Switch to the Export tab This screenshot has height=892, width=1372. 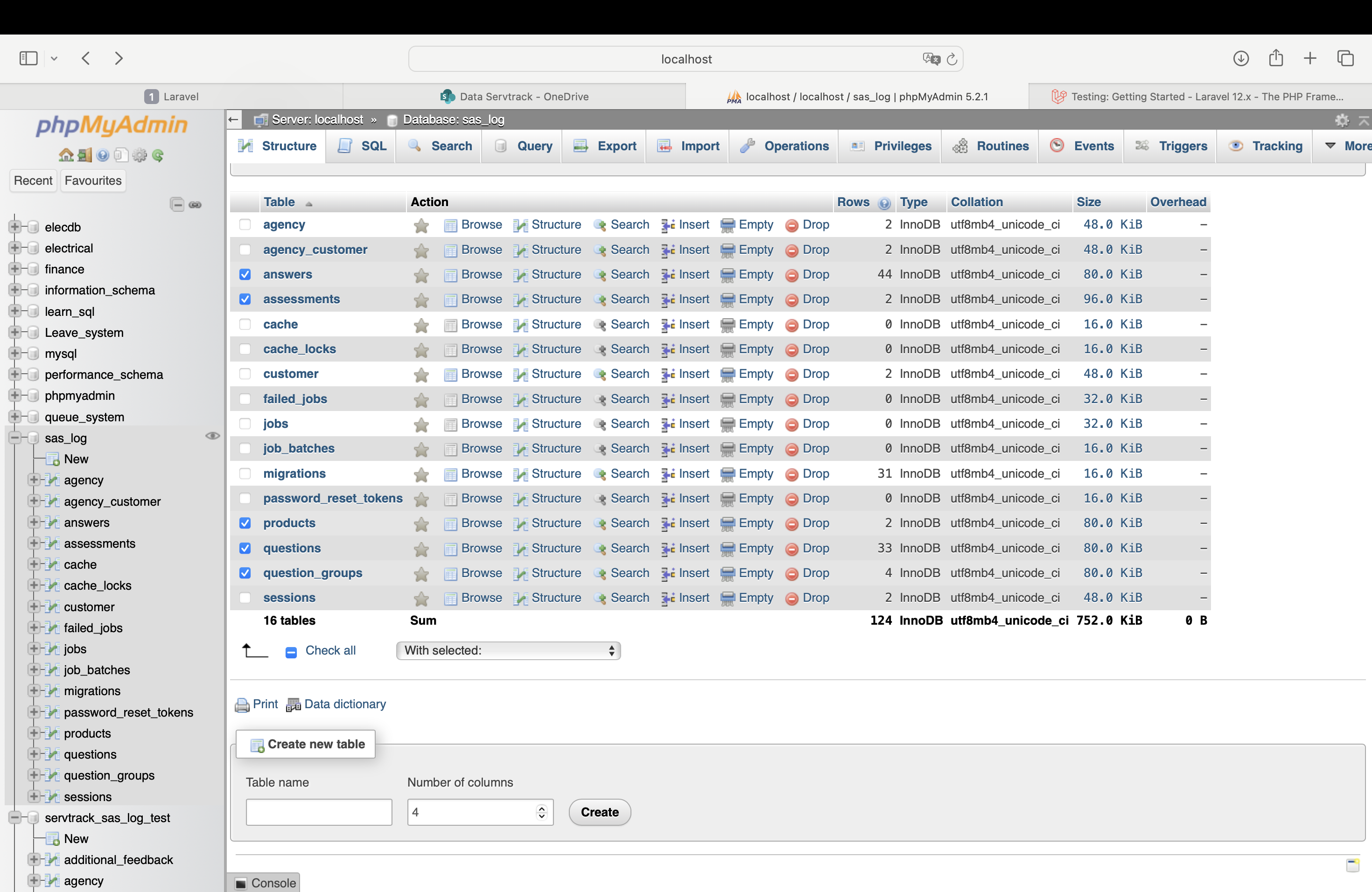(x=605, y=146)
